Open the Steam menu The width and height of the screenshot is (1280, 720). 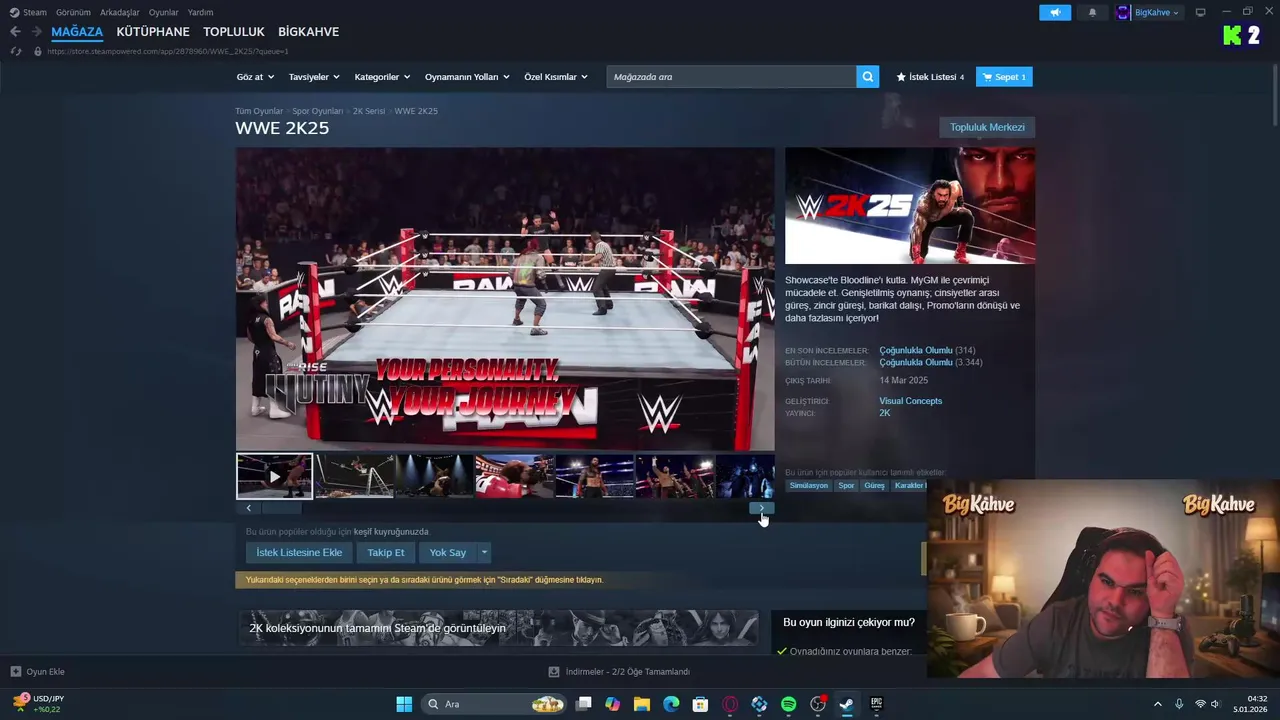(28, 12)
